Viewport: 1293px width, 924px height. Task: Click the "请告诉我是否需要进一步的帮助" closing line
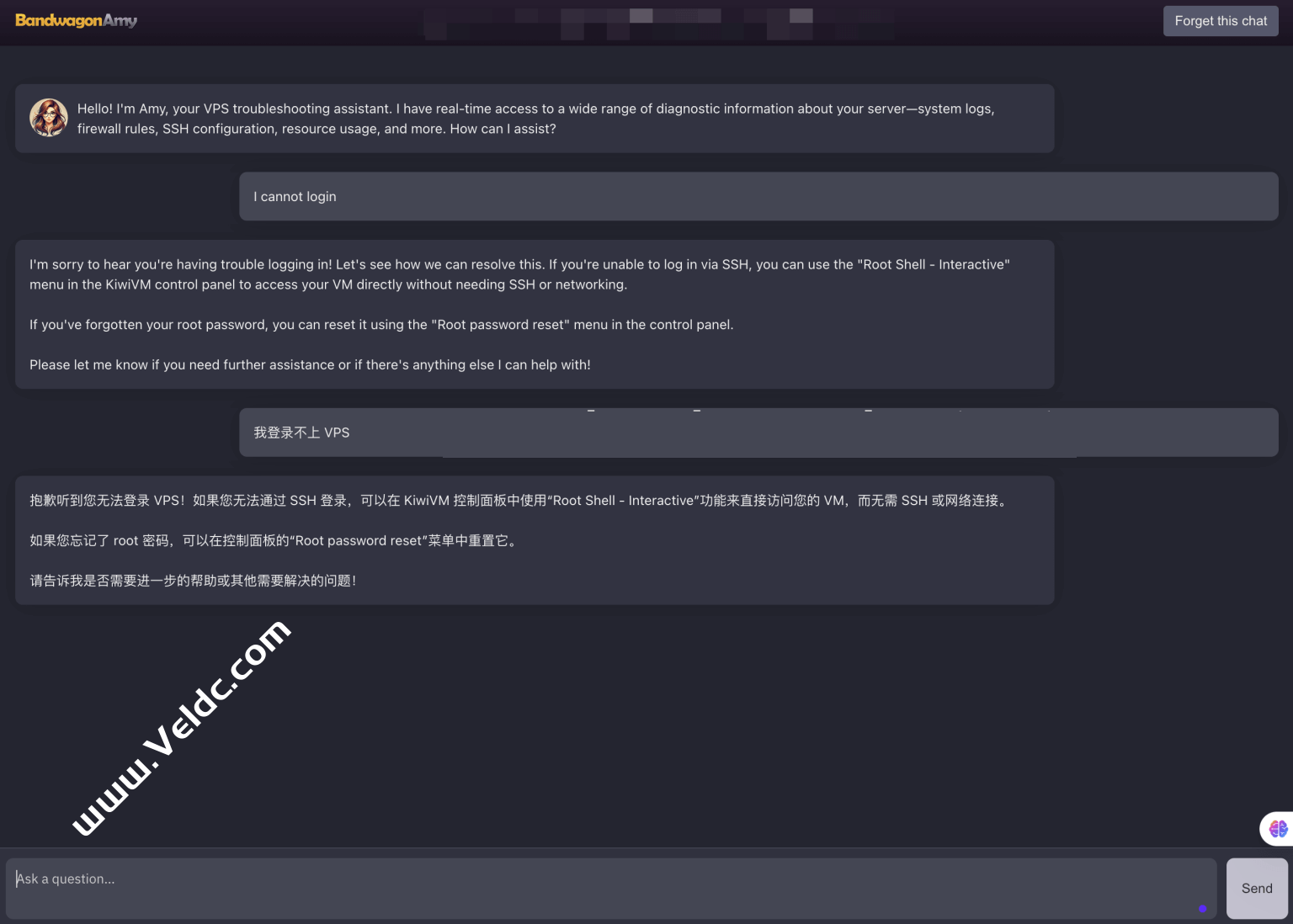(x=194, y=581)
